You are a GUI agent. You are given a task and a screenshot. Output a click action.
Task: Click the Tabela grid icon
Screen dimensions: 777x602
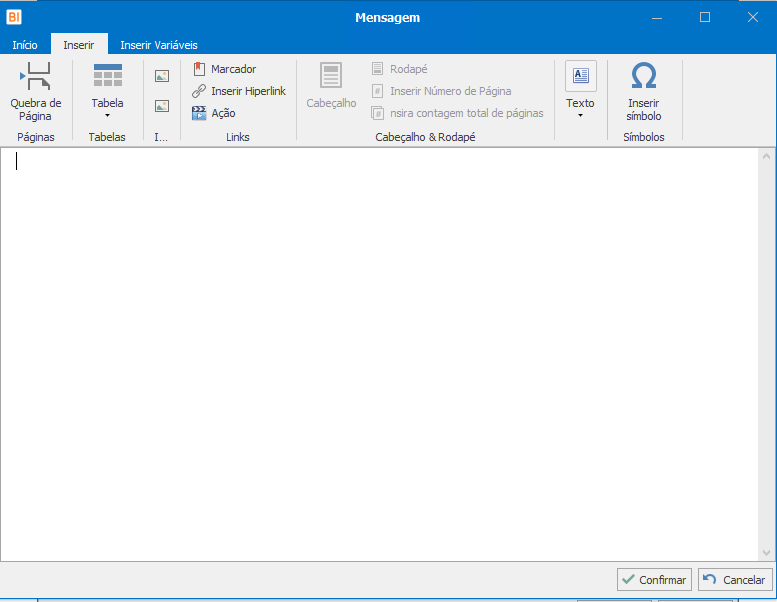[x=108, y=75]
